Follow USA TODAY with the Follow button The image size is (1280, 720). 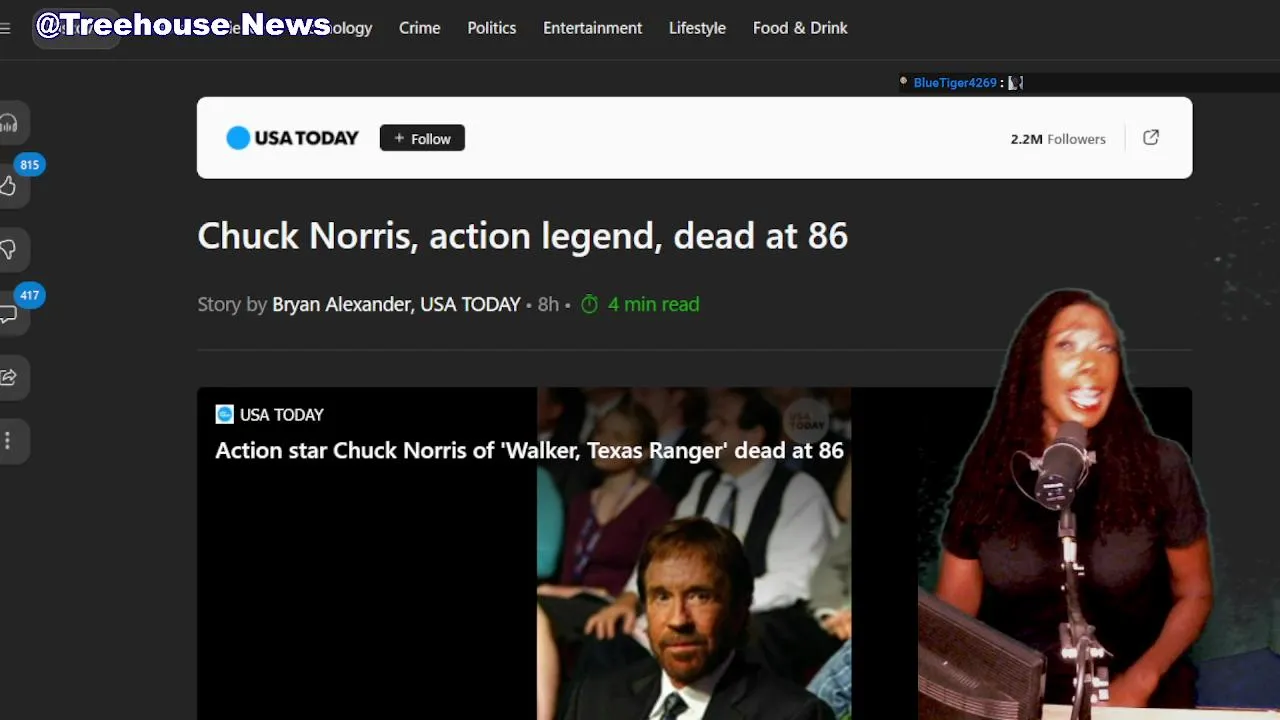(422, 138)
